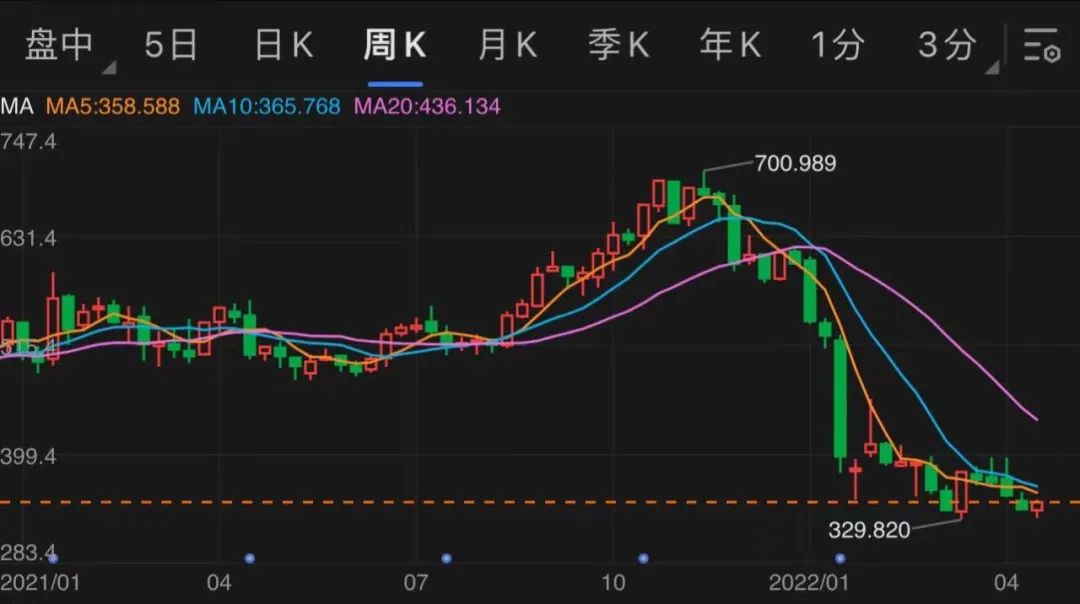Image resolution: width=1080 pixels, height=604 pixels.
Task: Switch to the 日K daily candlestick tab
Action: [x=284, y=46]
